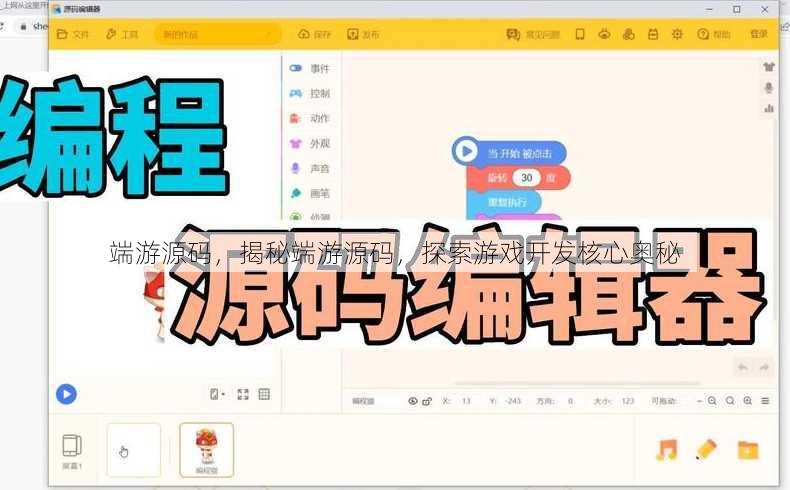Open the microphone sound panel icon
Screen dimensions: 790x490
768,88
